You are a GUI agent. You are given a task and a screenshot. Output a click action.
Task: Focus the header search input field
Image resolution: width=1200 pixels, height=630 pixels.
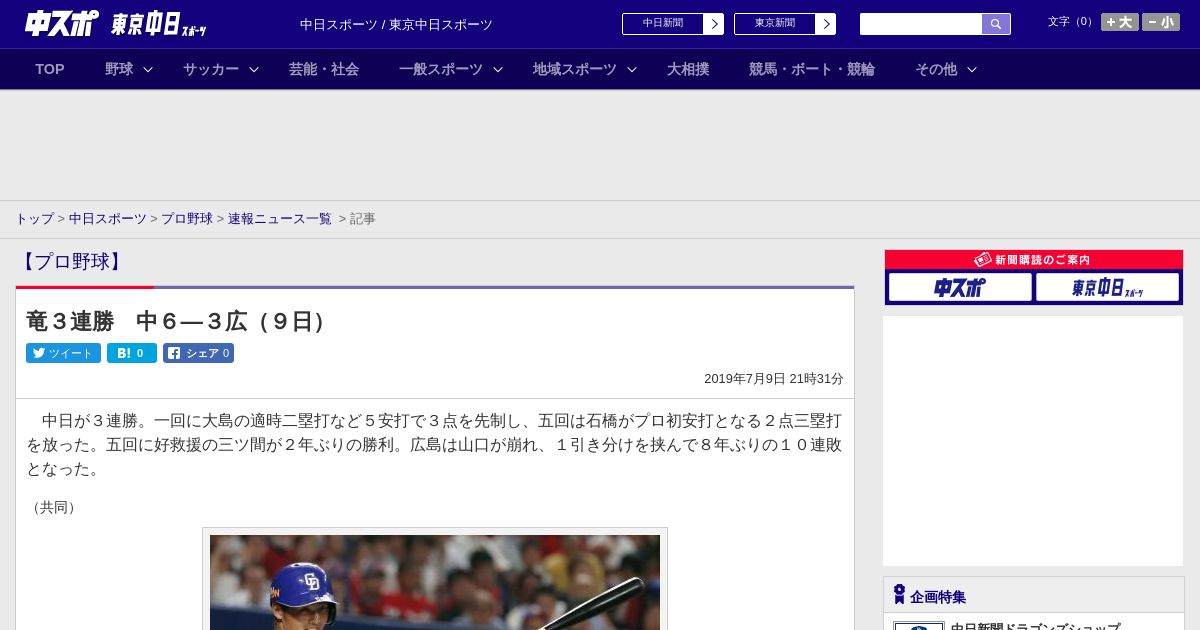point(921,24)
